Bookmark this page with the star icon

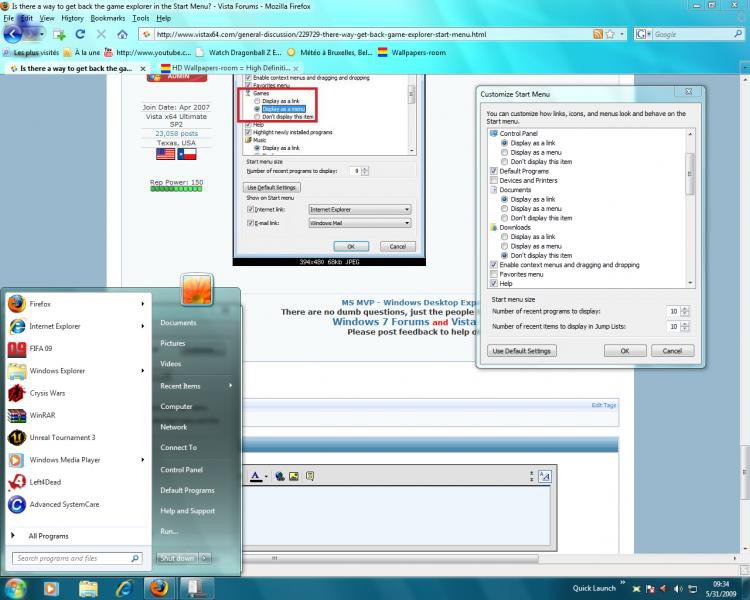click(610, 34)
